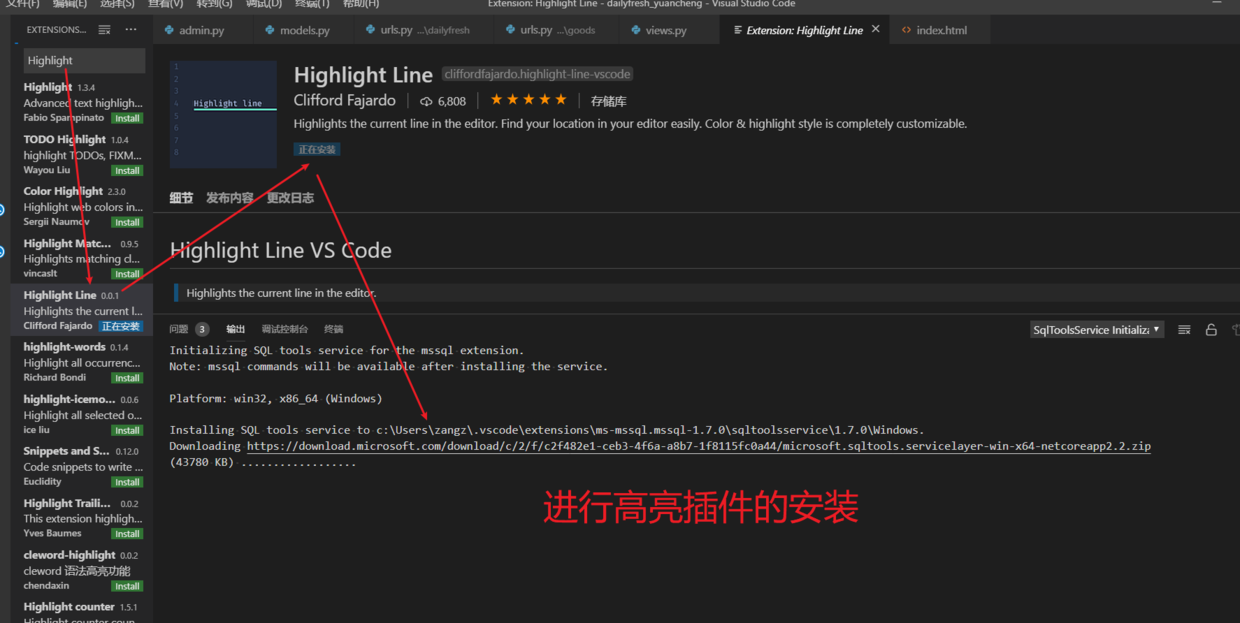Select the Highlight Line 0.0.1 list entry
The width and height of the screenshot is (1240, 623).
[x=84, y=310]
